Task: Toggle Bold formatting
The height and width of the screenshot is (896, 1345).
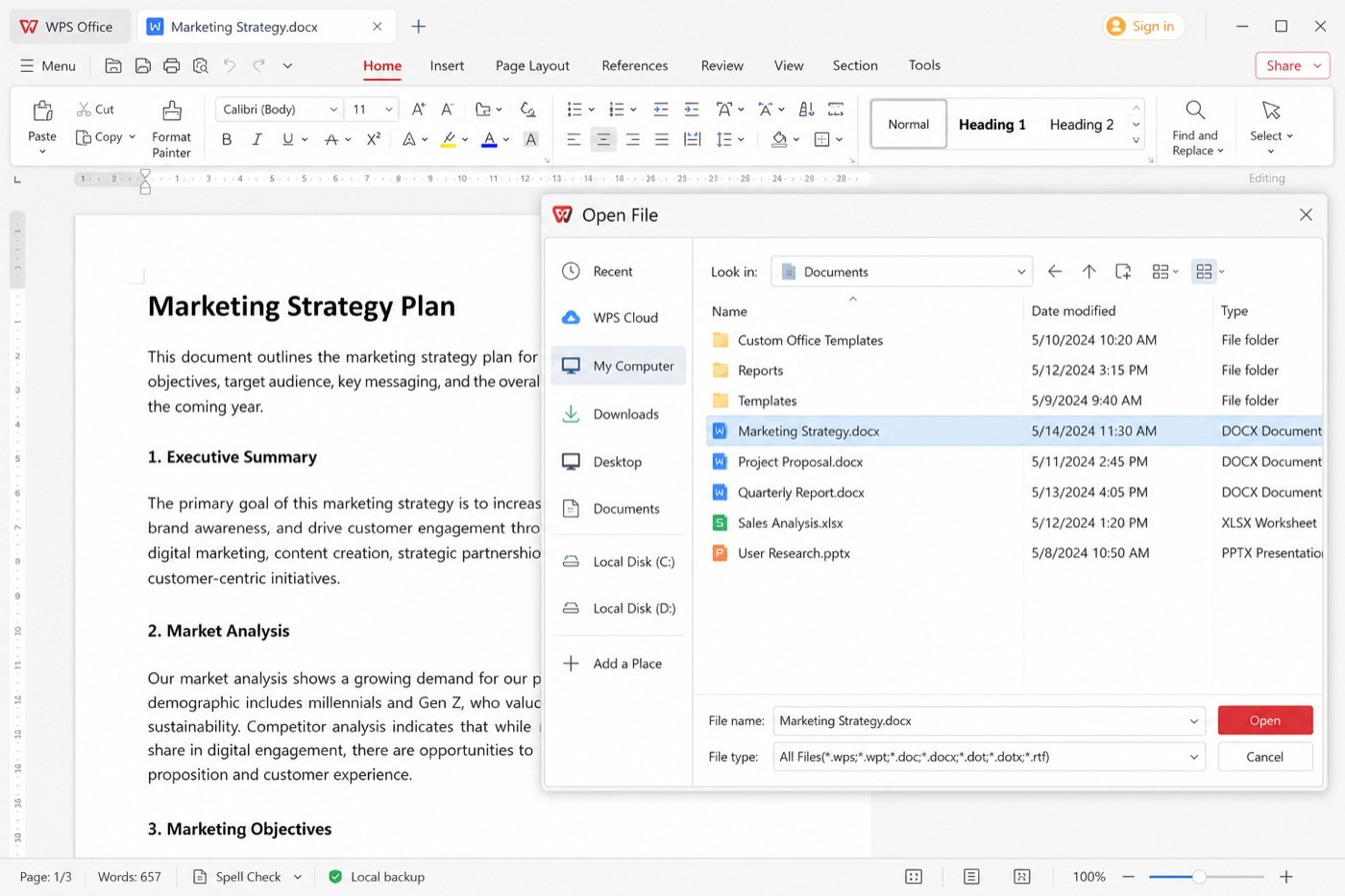Action: click(x=227, y=139)
